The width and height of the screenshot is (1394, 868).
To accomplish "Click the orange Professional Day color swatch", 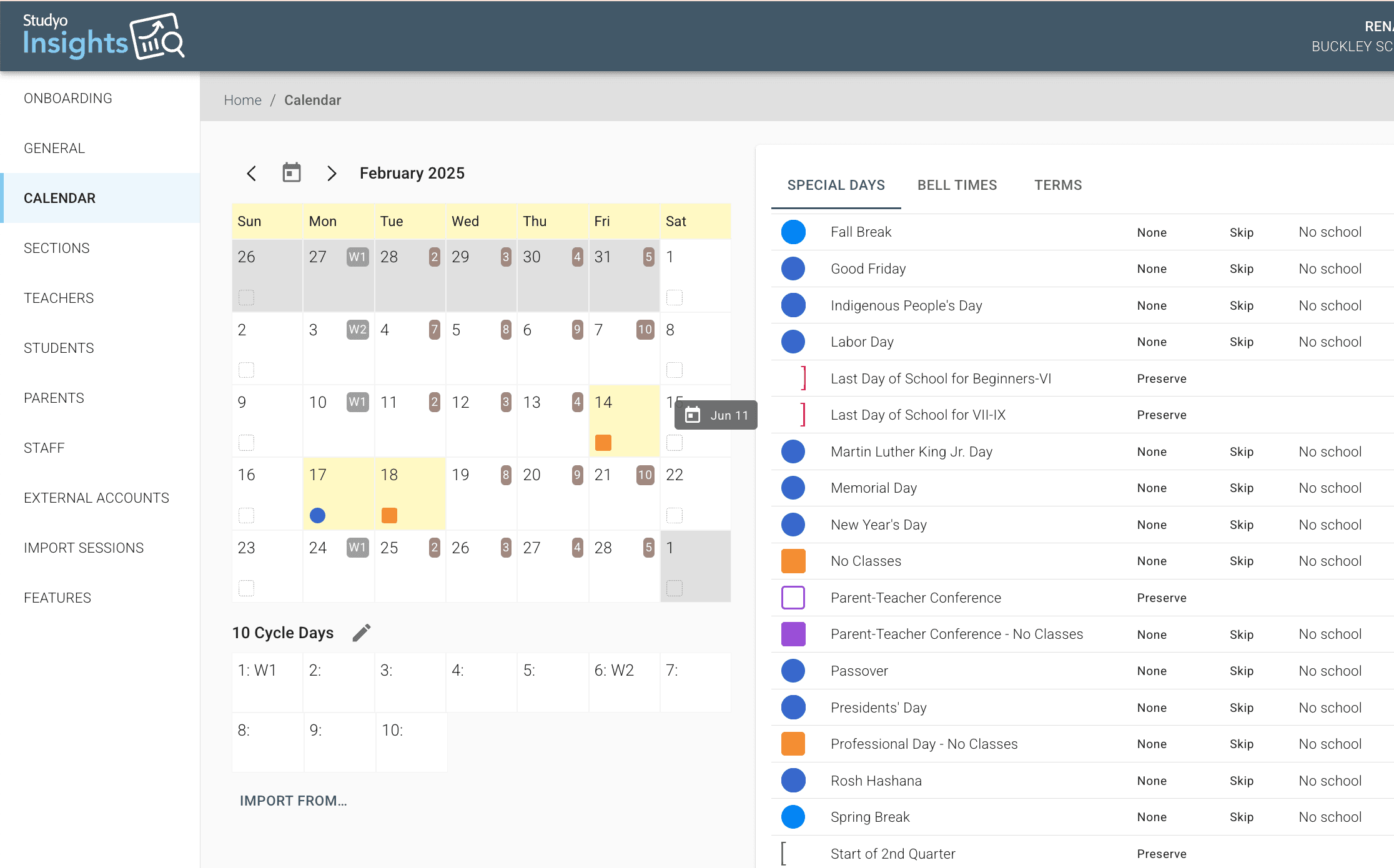I will coord(793,744).
